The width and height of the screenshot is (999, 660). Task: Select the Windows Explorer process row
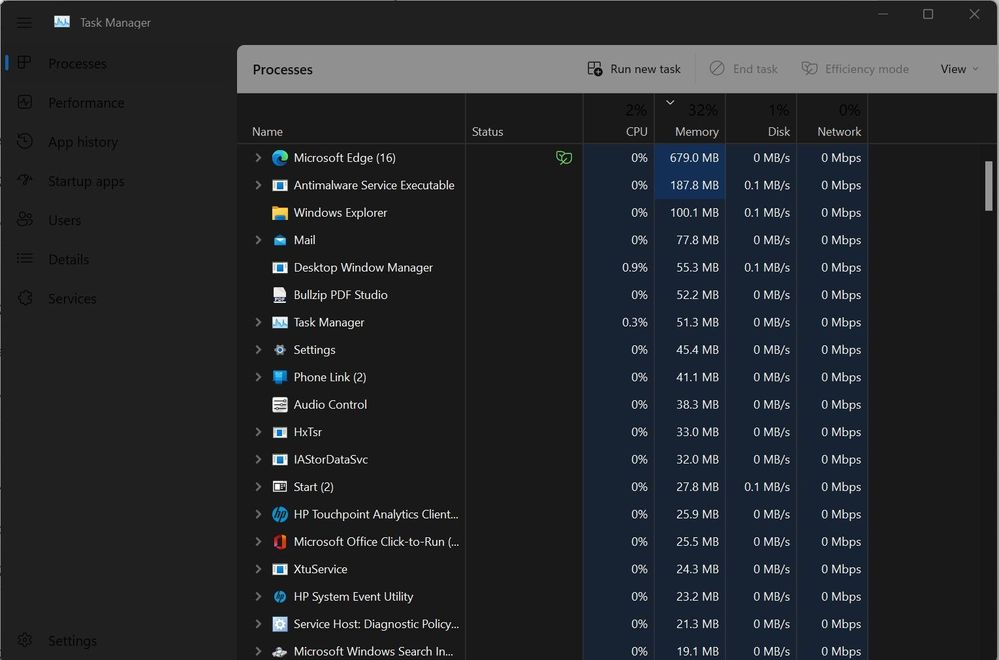point(340,213)
